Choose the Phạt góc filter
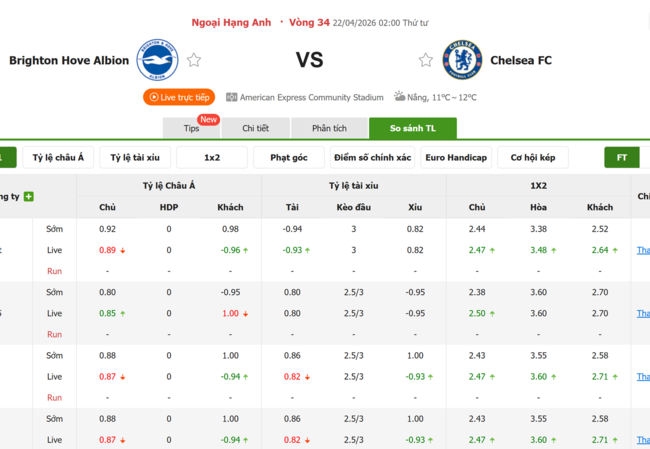Screen dimensions: 650x449 coord(289,158)
